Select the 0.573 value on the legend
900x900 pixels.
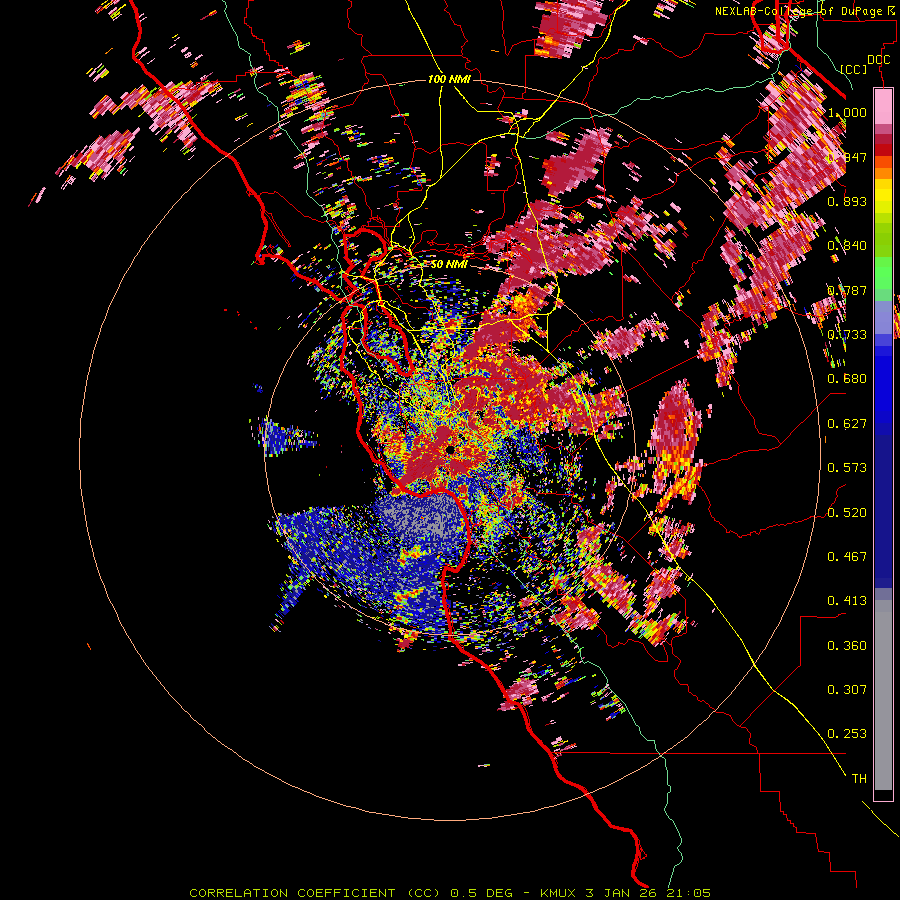coord(847,468)
